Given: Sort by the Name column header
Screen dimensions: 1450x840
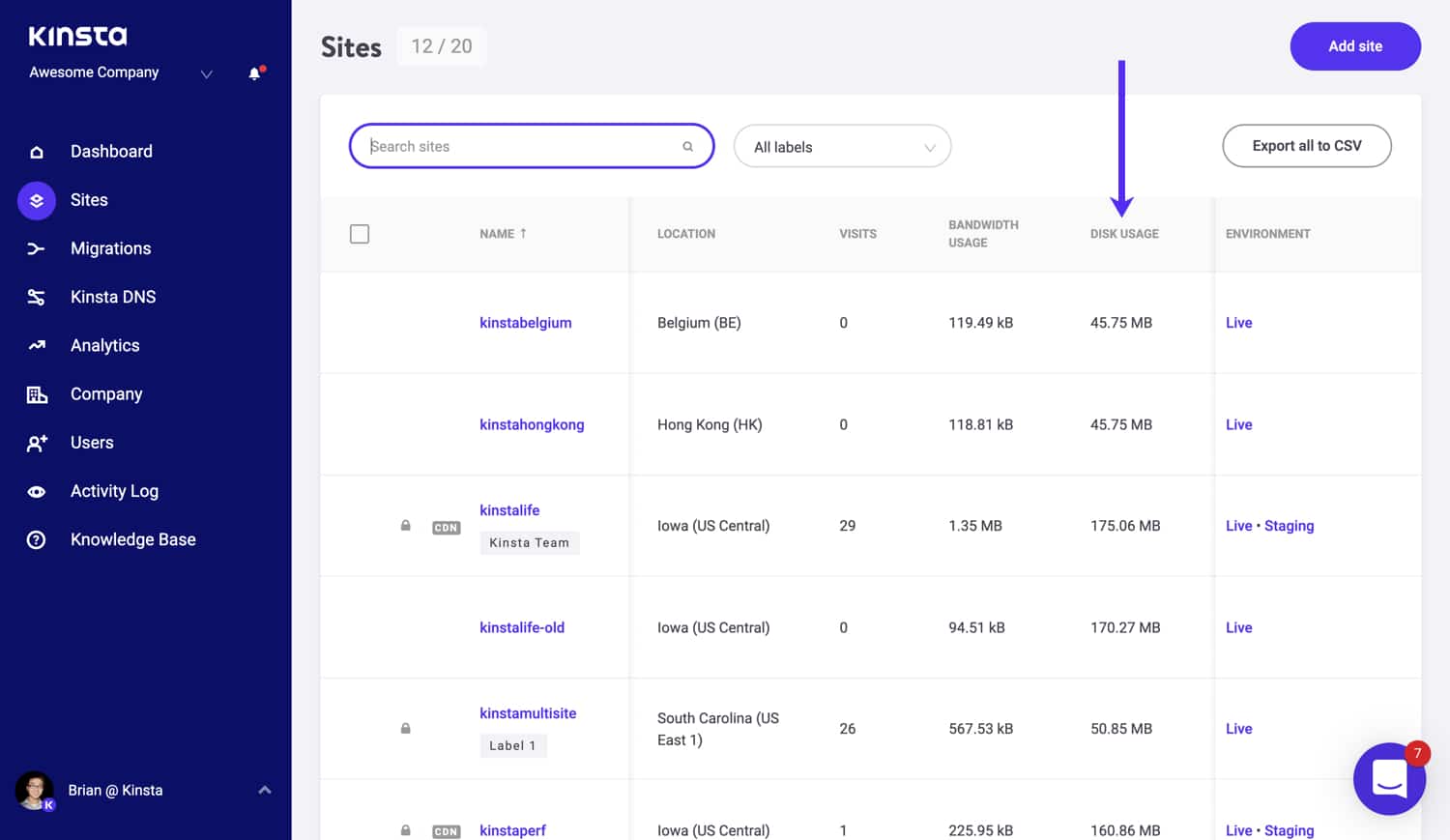Looking at the screenshot, I should click(x=502, y=233).
